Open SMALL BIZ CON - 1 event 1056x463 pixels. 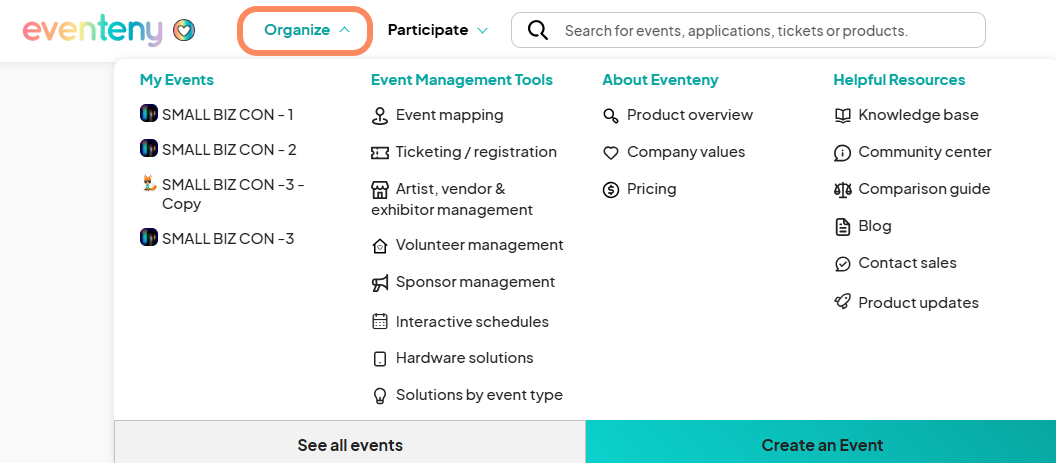(x=228, y=115)
